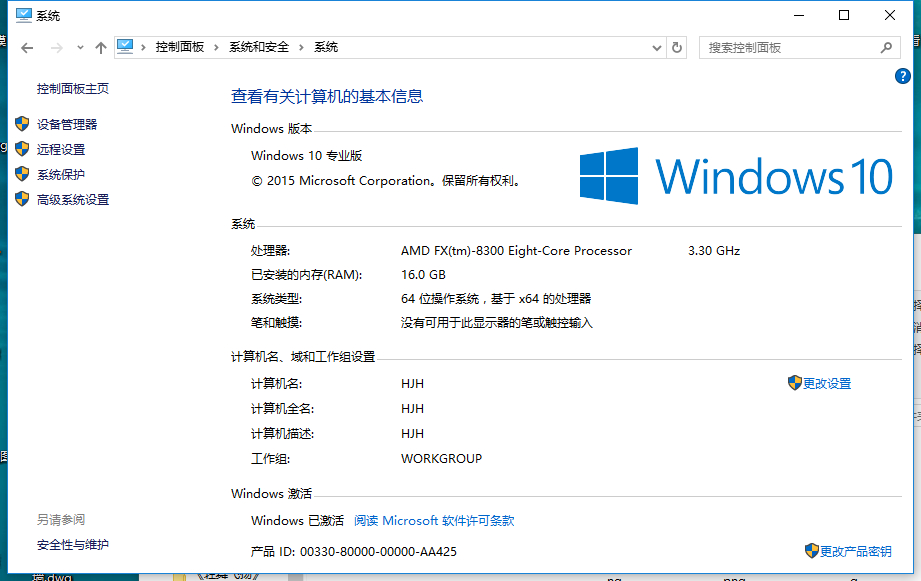The width and height of the screenshot is (921, 581).
Task: Click the processor text AMD FX(tm)-8300
Action: tap(516, 251)
